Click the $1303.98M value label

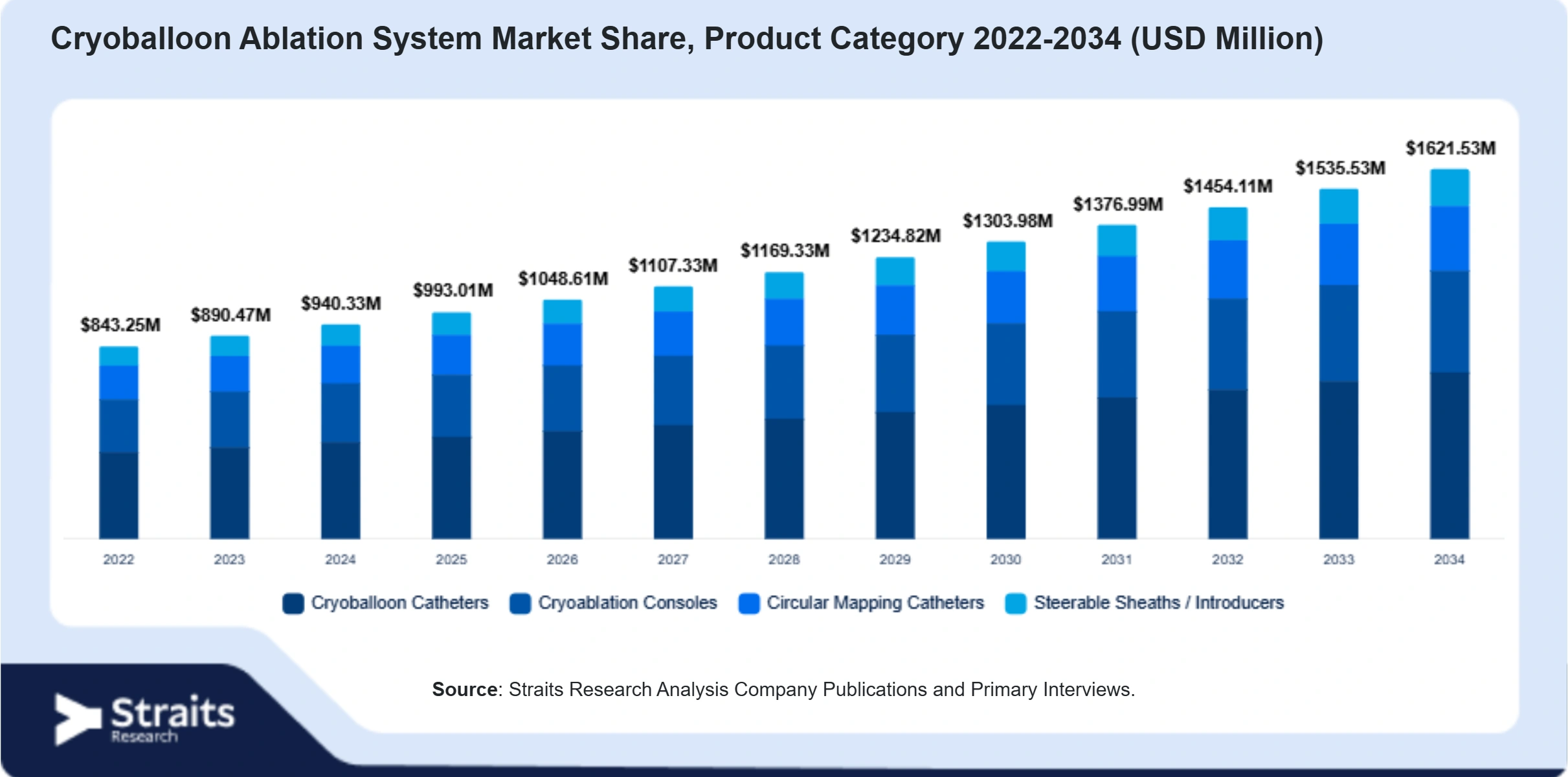1008,221
